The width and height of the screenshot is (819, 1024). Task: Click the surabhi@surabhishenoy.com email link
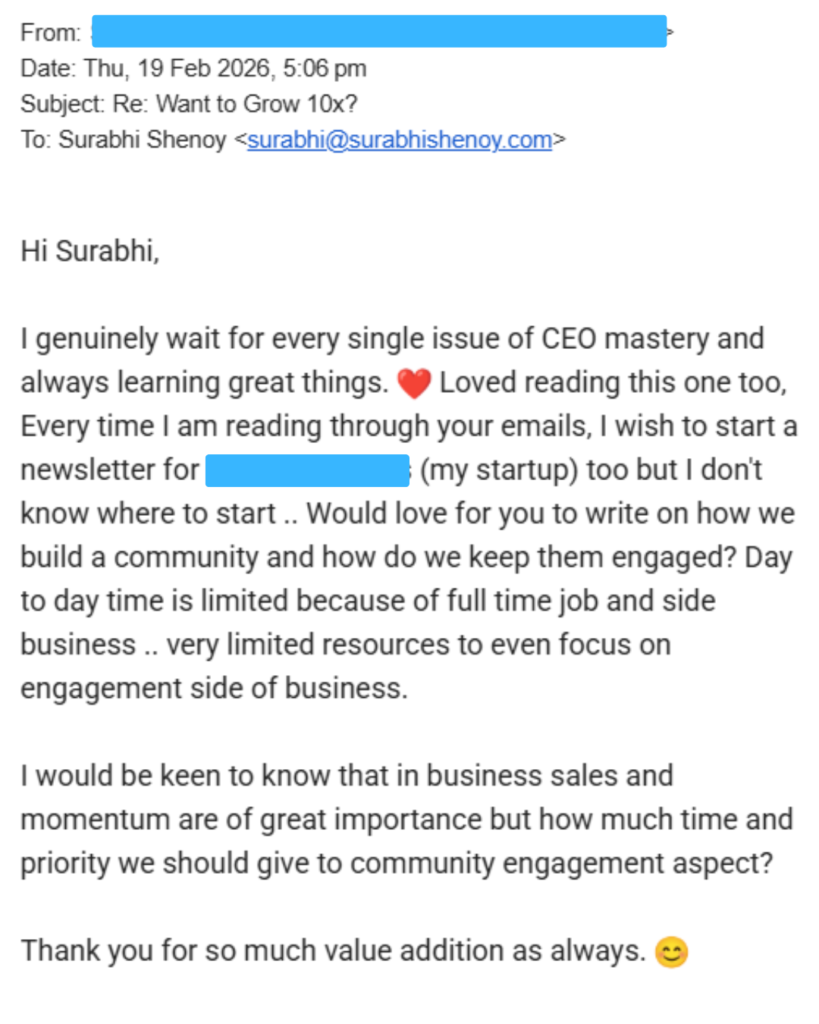point(399,140)
